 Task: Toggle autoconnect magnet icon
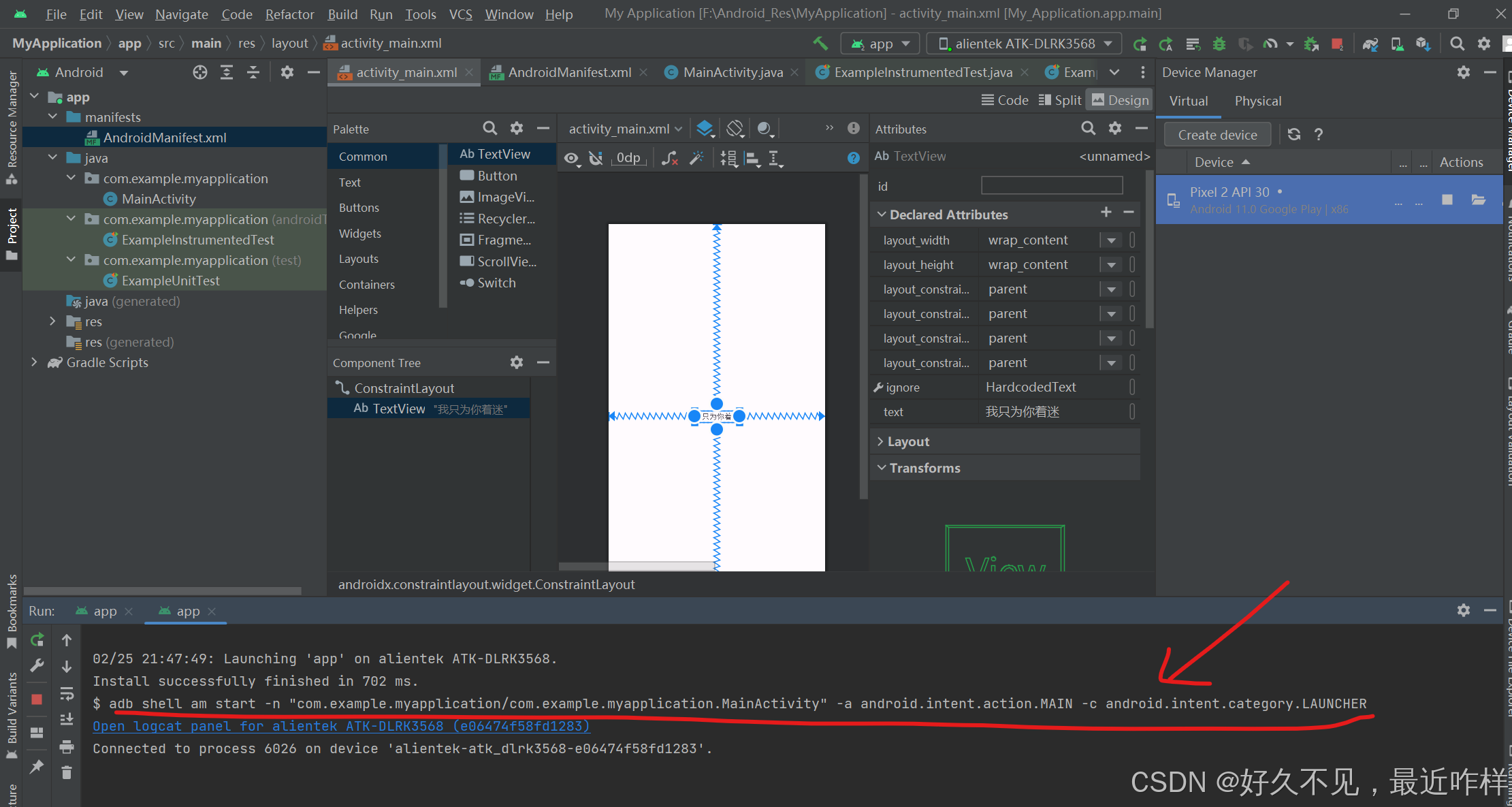point(596,158)
